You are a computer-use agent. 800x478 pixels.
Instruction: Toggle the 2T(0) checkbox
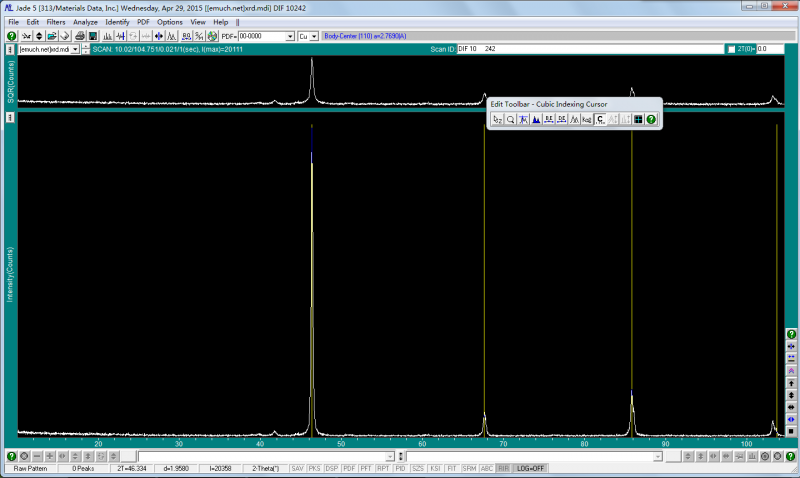pyautogui.click(x=731, y=49)
